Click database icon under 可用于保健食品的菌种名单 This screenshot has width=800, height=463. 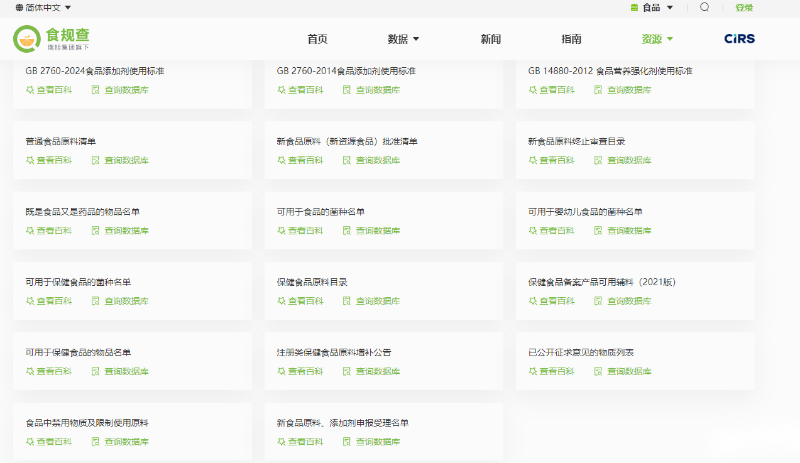pyautogui.click(x=95, y=301)
